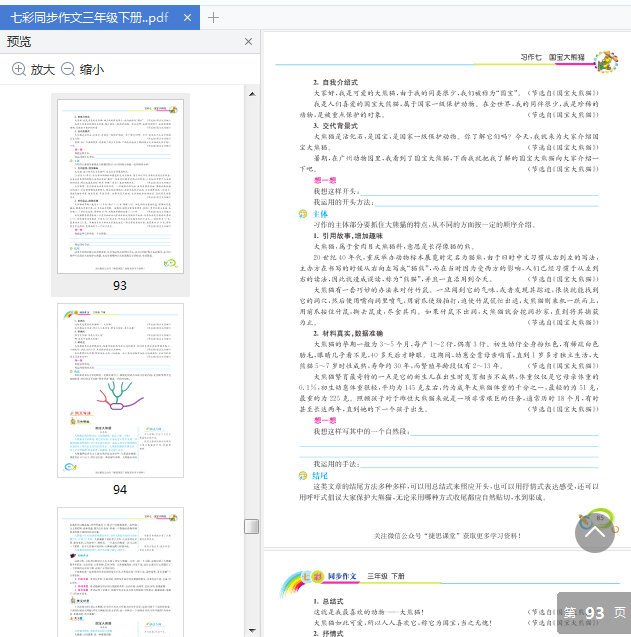
Task: Click the first 想一想 heading above 我想这样开头
Action: (x=325, y=180)
